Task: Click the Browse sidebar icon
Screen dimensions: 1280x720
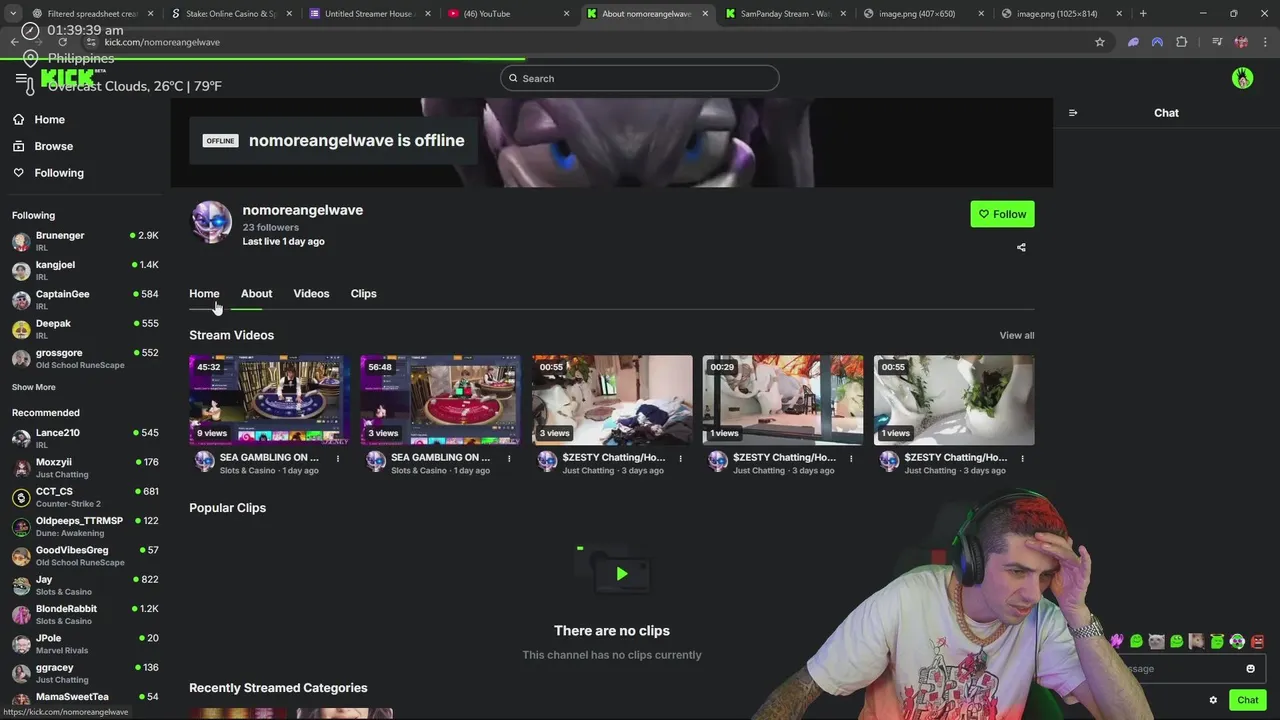Action: click(x=18, y=146)
